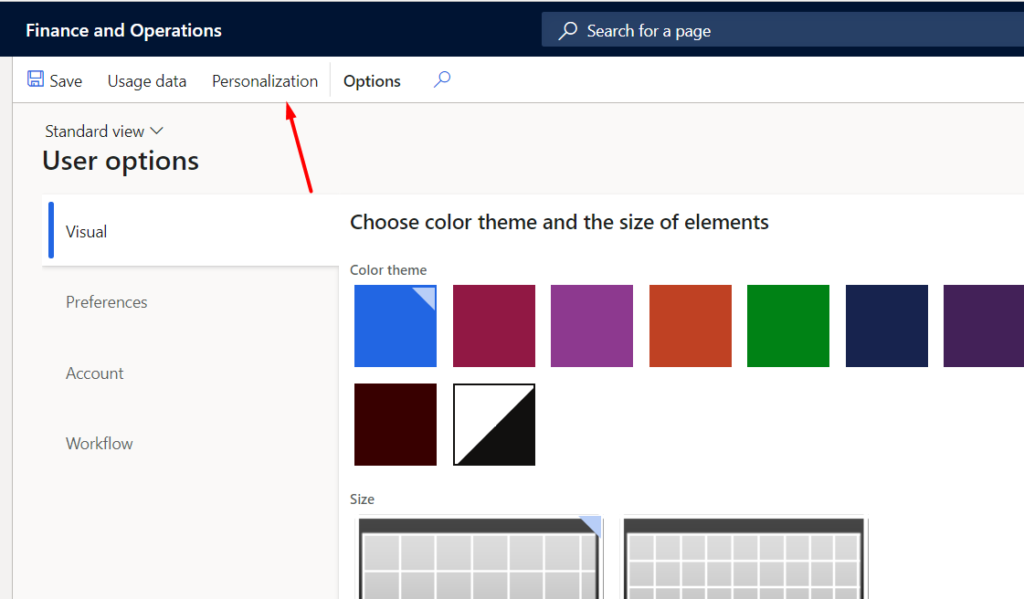The width and height of the screenshot is (1024, 599).
Task: Click the Search for a page field
Action: 782,31
